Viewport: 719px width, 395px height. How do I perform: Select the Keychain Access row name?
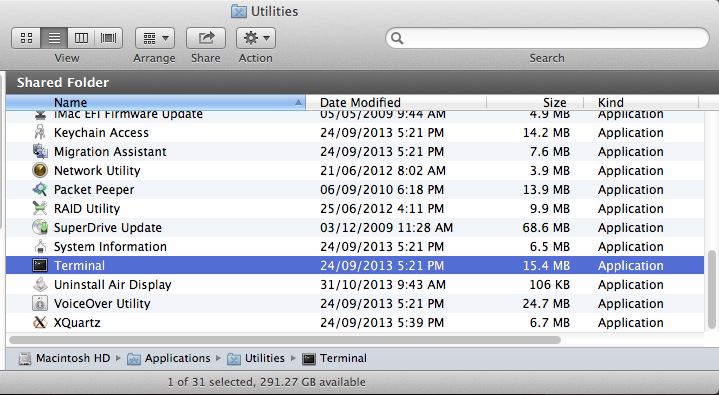(x=101, y=133)
